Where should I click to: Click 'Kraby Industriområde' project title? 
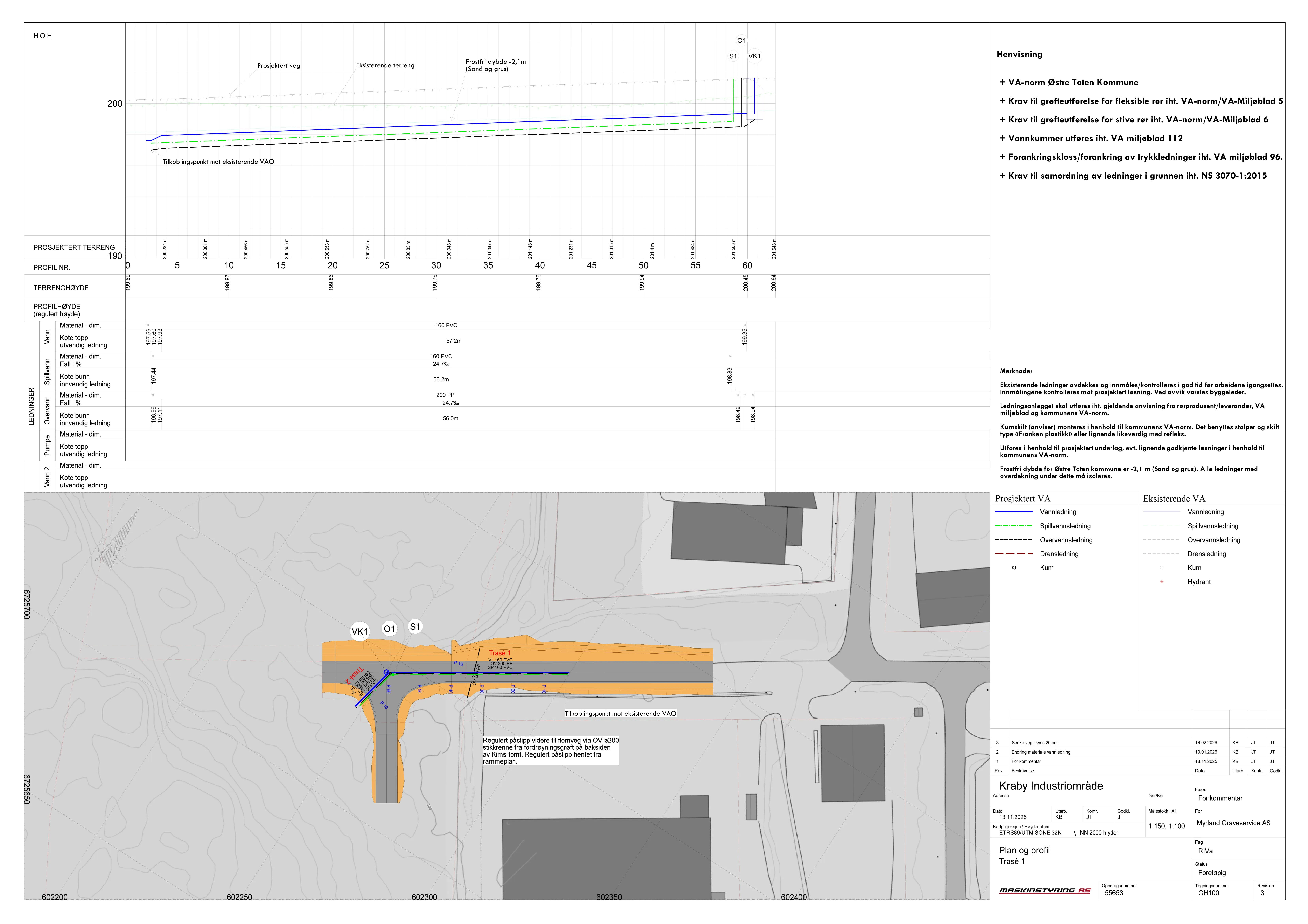tap(1051, 786)
